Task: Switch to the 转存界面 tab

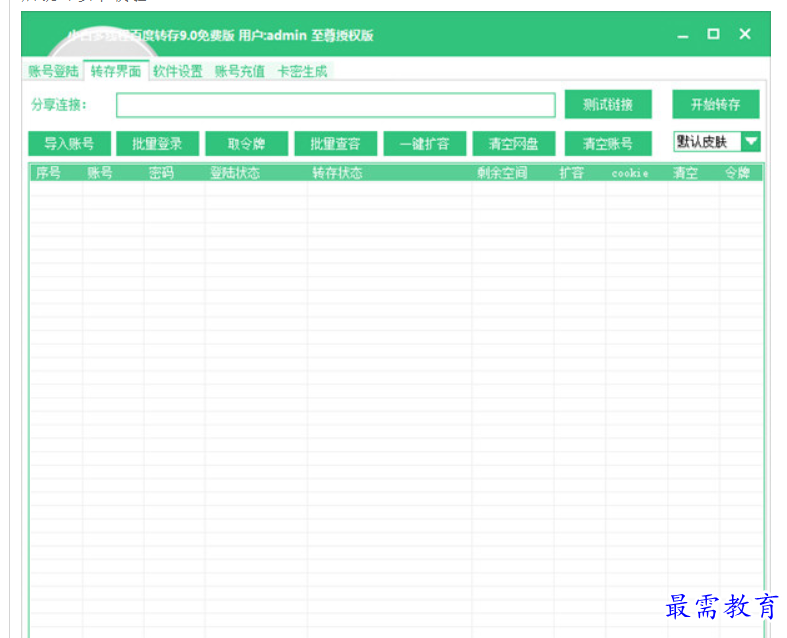Action: pyautogui.click(x=116, y=71)
